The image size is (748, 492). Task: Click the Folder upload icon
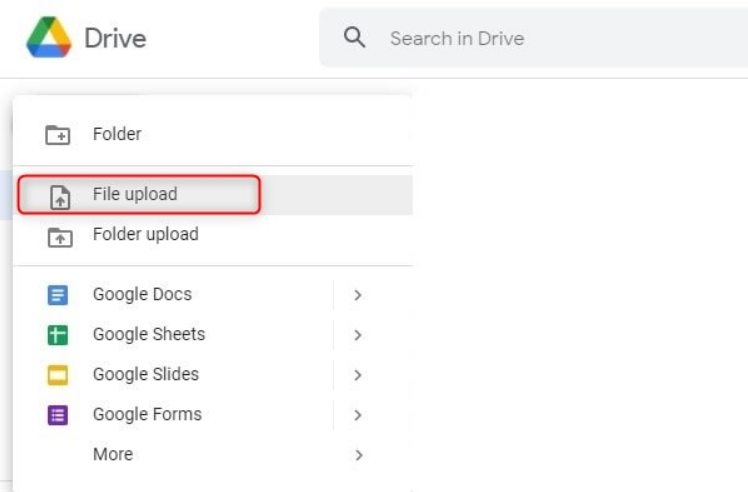point(58,237)
